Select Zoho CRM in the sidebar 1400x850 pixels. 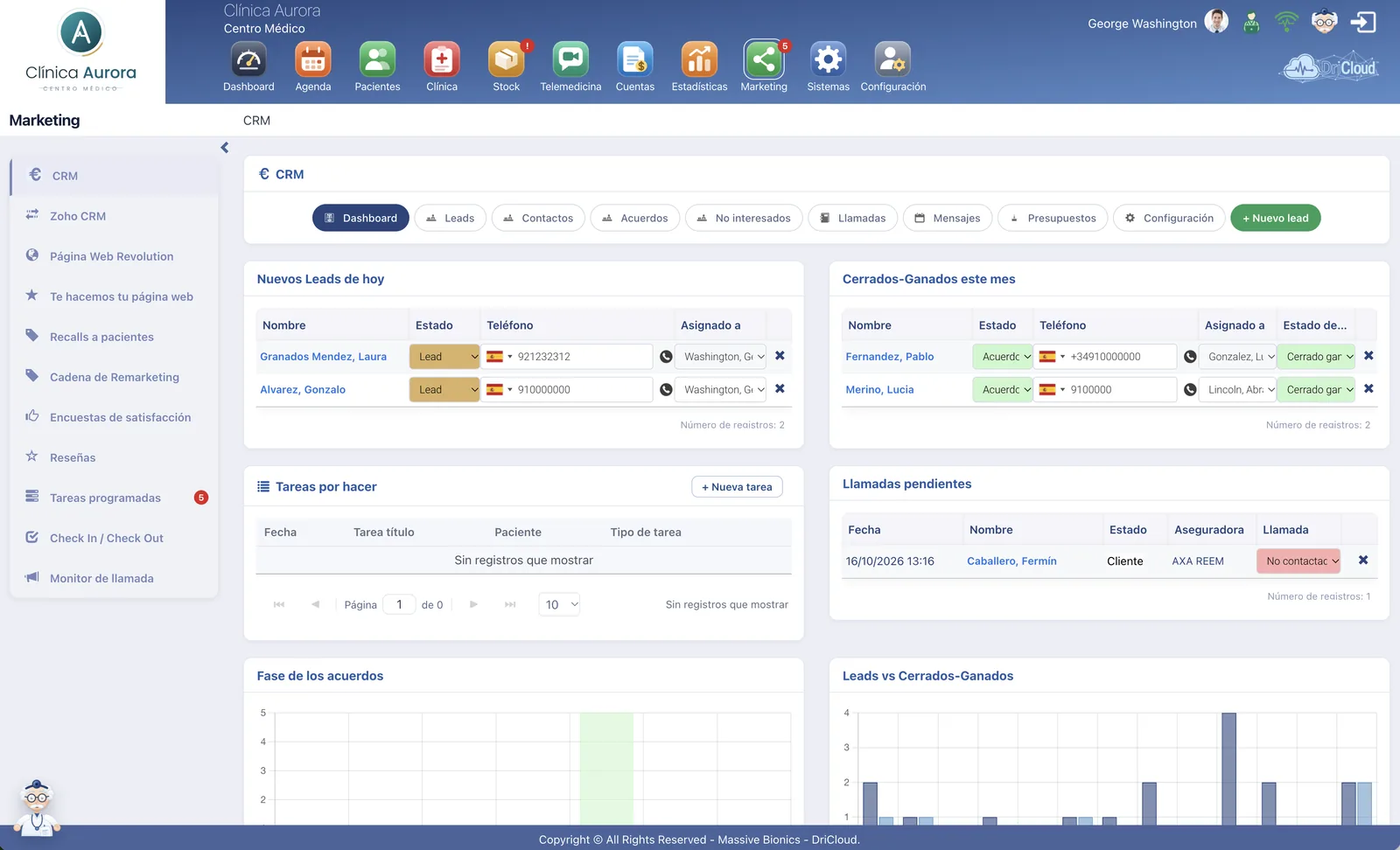click(x=114, y=216)
